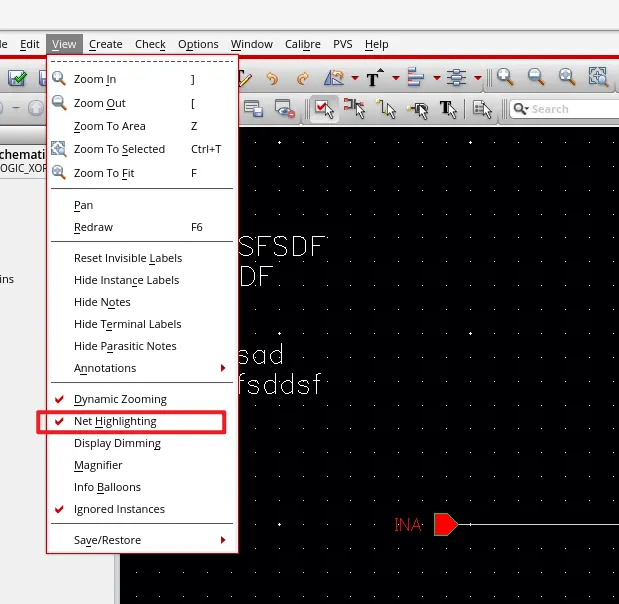This screenshot has width=619, height=604.
Task: Click the select text labels cursor icon
Action: [x=448, y=109]
